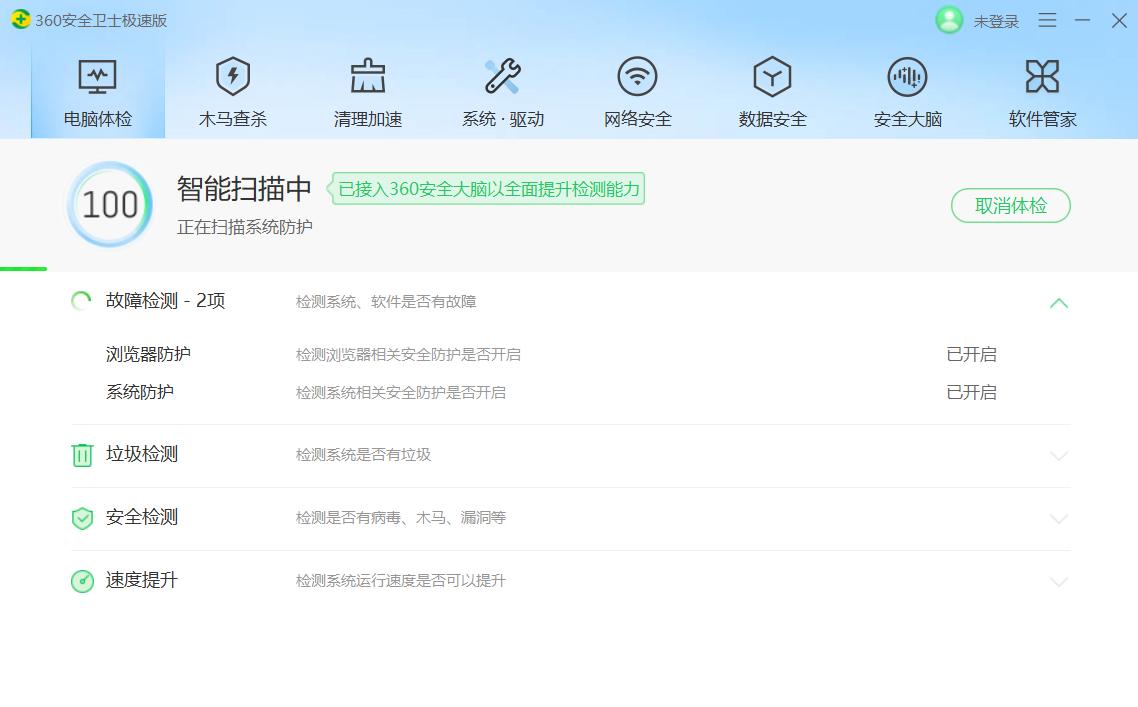Click the shield icon beside 安全检测
Image resolution: width=1138 pixels, height=707 pixels.
pyautogui.click(x=81, y=518)
